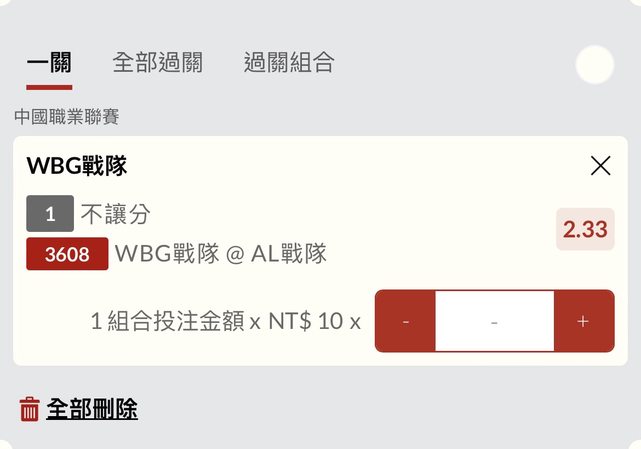Toggle the round white circle button

click(595, 65)
